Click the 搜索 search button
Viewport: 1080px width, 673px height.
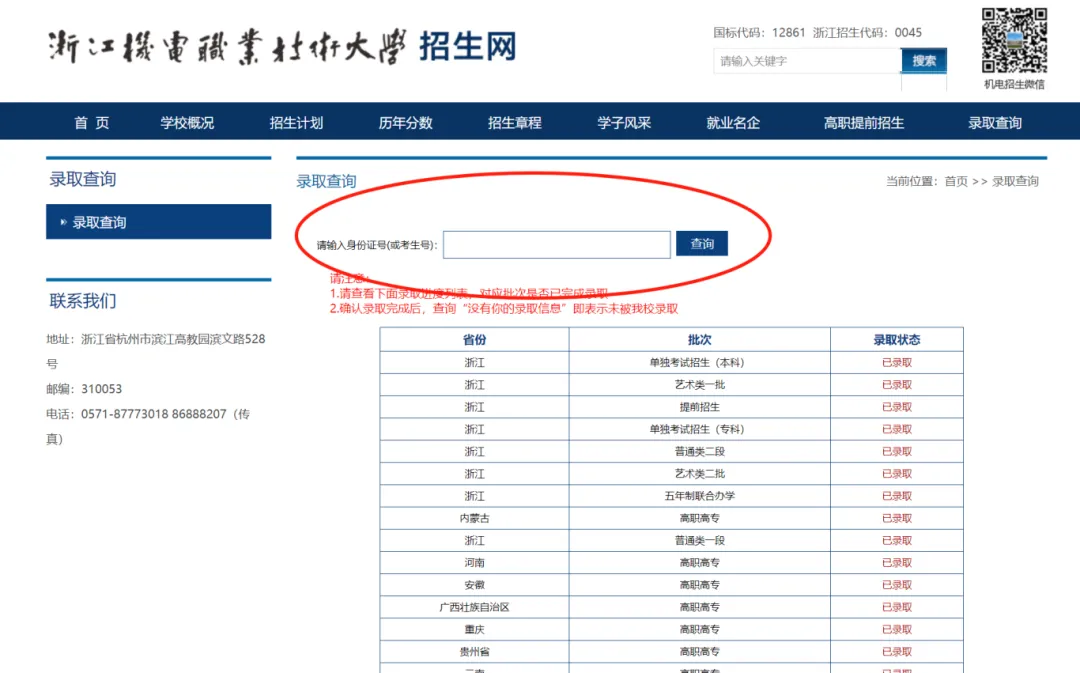tap(923, 61)
